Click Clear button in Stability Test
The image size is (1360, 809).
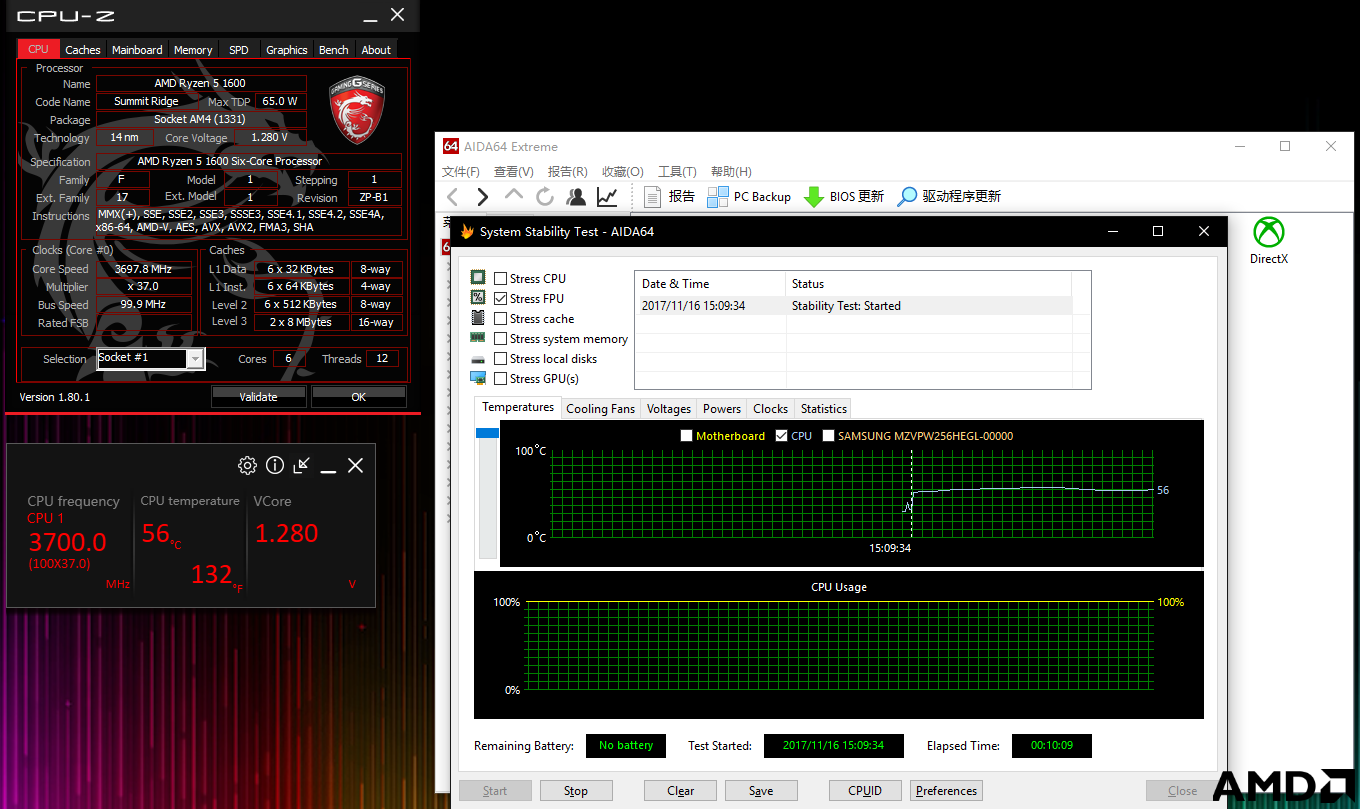click(x=681, y=790)
